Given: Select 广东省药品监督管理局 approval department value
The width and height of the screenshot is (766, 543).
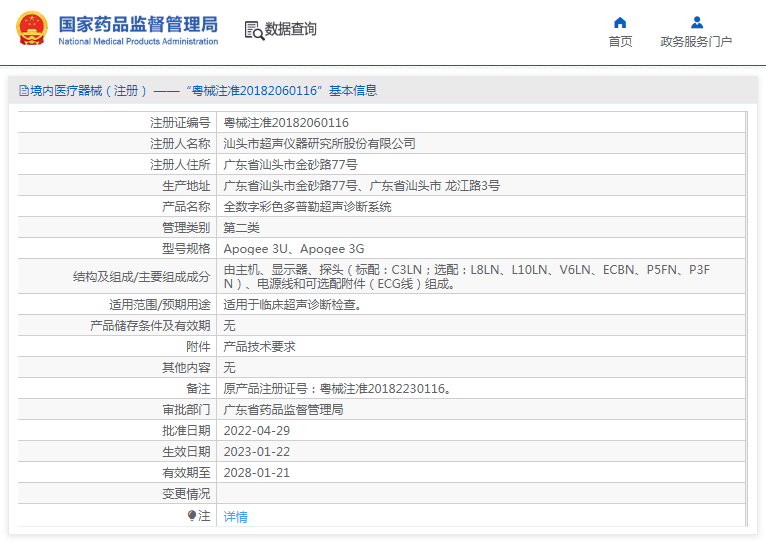Looking at the screenshot, I should click(x=283, y=410).
